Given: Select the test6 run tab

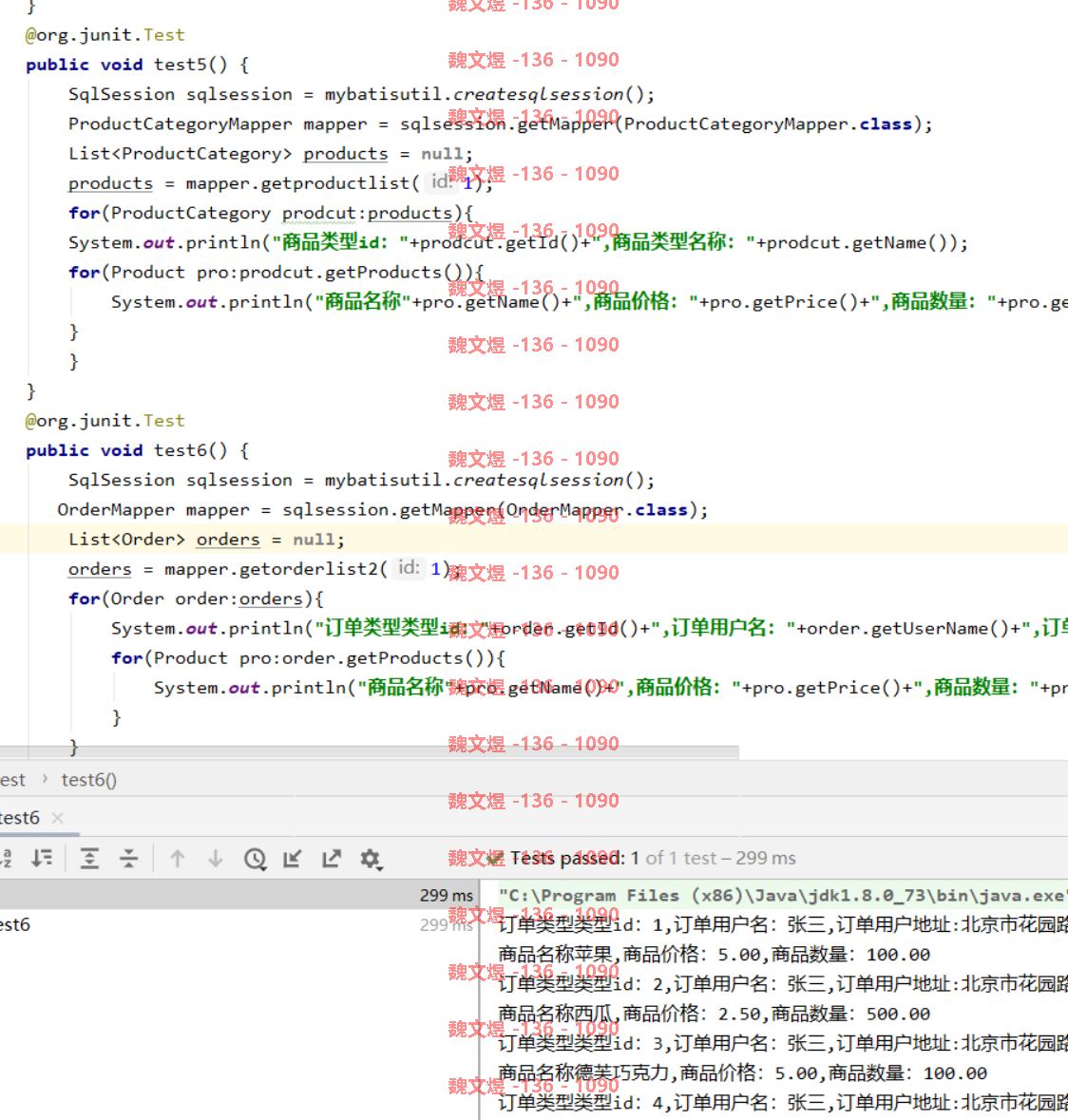Looking at the screenshot, I should tap(20, 817).
